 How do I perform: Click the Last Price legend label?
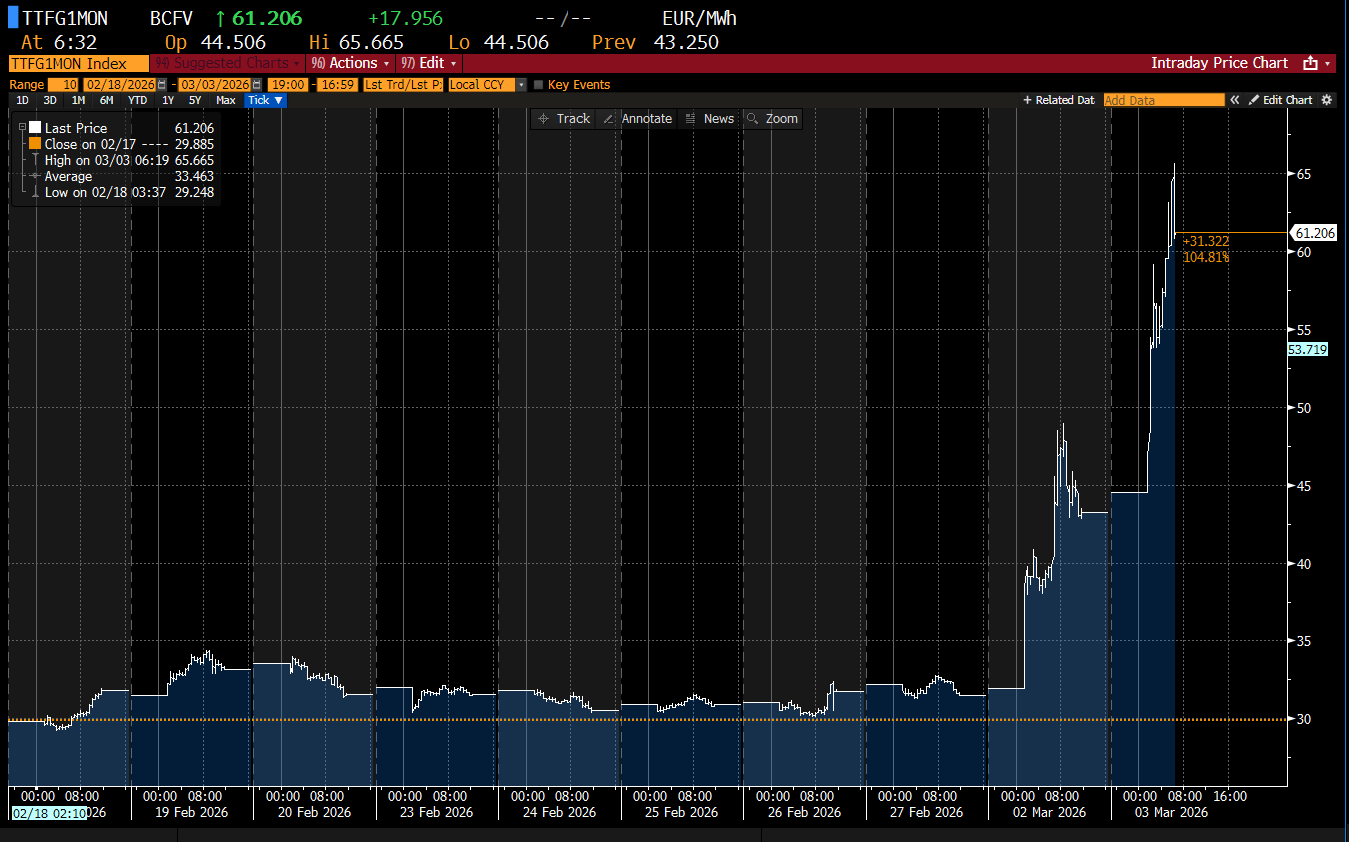point(76,128)
